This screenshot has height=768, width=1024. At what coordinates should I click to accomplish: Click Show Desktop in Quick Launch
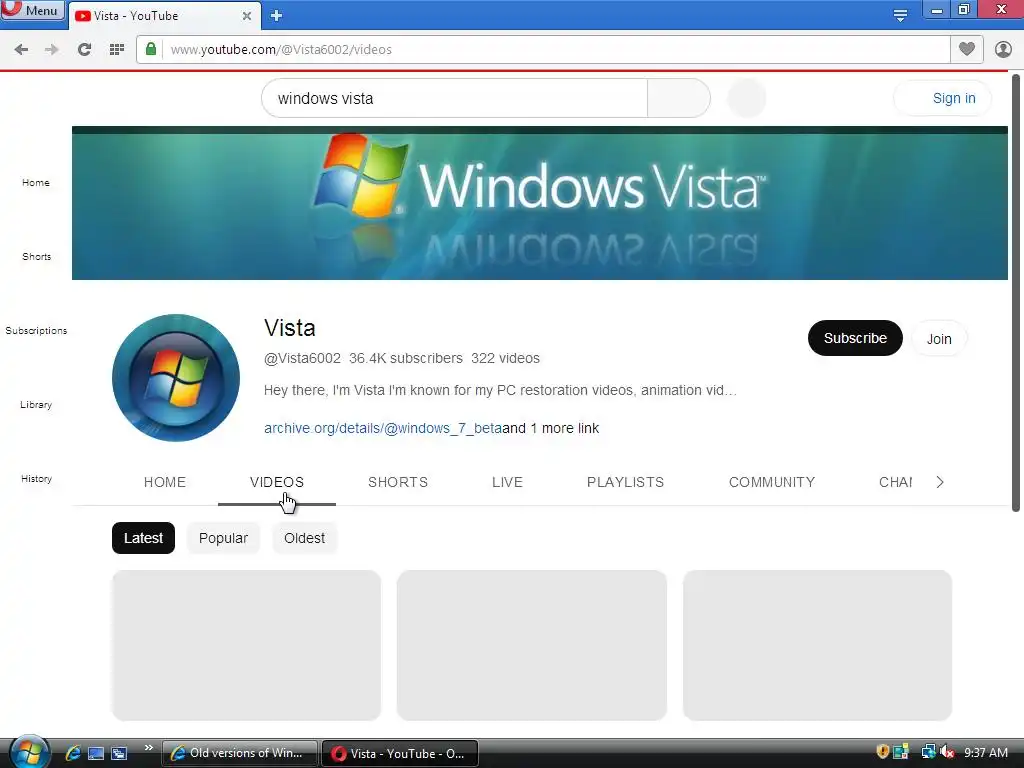(x=96, y=753)
